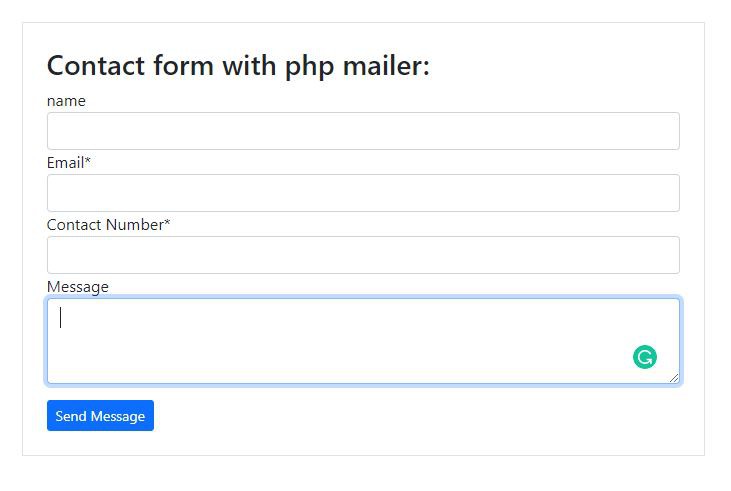Click the "Contact form with php mailer:" heading
The image size is (731, 491).
pyautogui.click(x=238, y=67)
